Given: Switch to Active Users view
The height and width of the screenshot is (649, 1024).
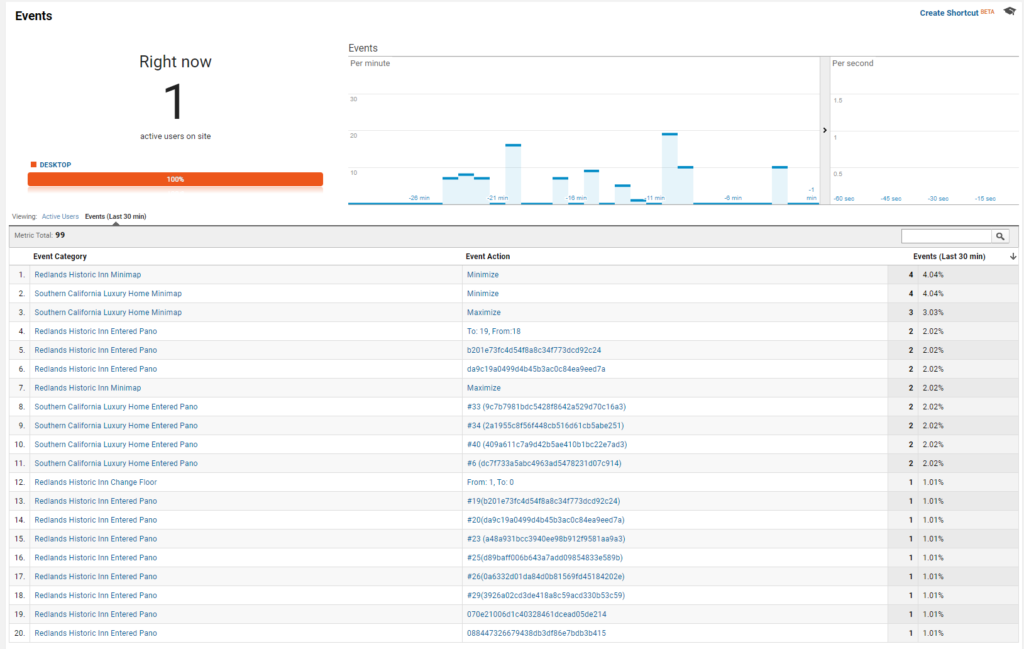Looking at the screenshot, I should point(60,216).
